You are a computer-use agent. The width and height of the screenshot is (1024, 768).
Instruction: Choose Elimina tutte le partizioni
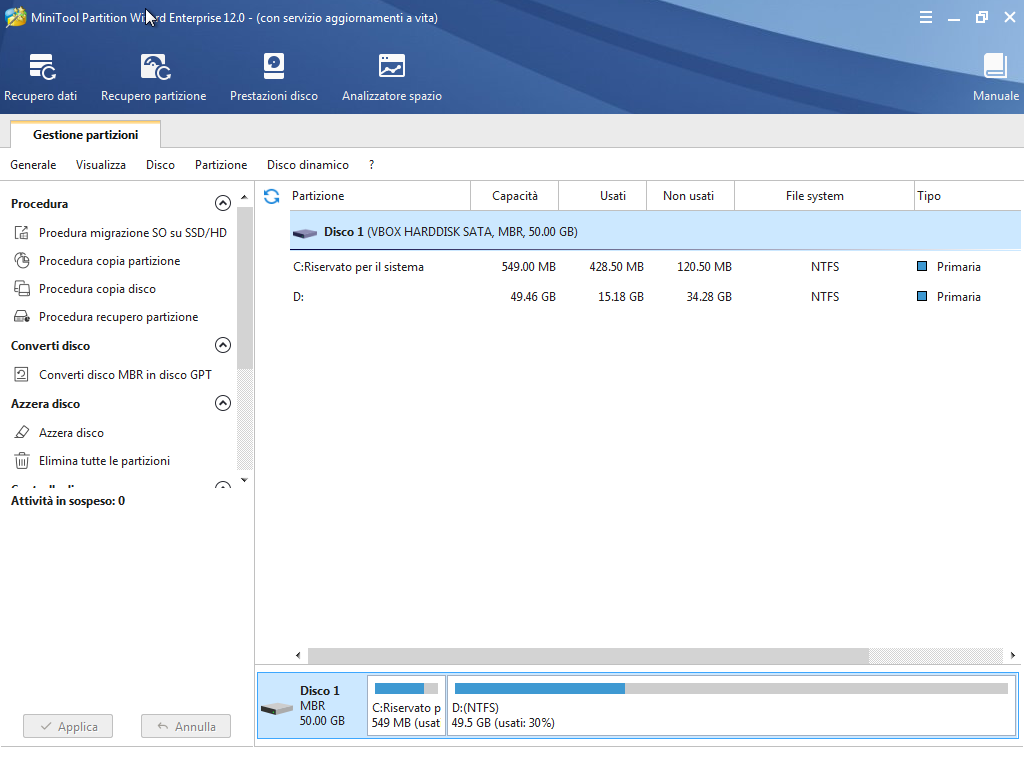[x=104, y=460]
